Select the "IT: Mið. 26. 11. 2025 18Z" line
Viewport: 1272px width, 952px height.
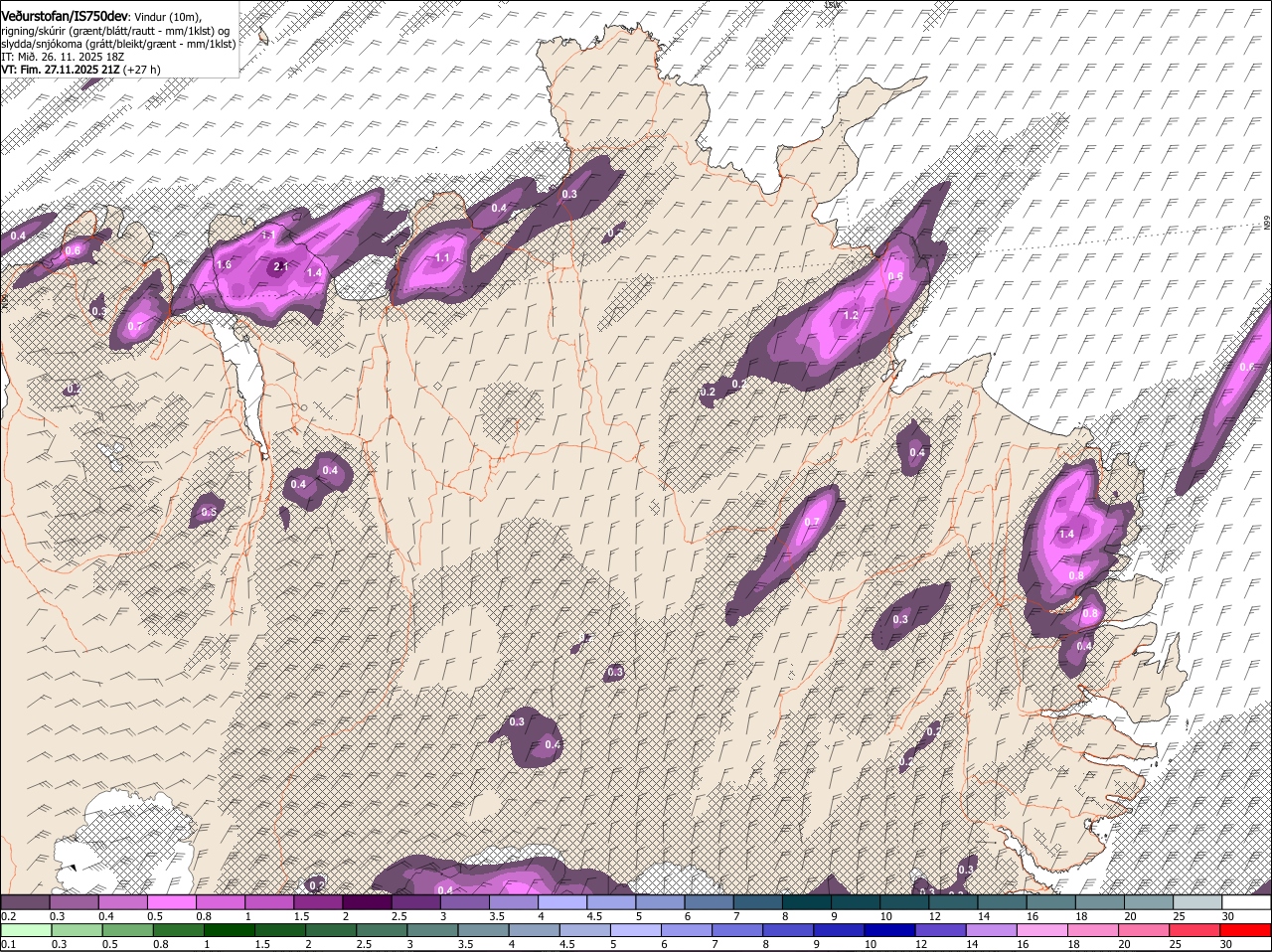pyautogui.click(x=63, y=57)
